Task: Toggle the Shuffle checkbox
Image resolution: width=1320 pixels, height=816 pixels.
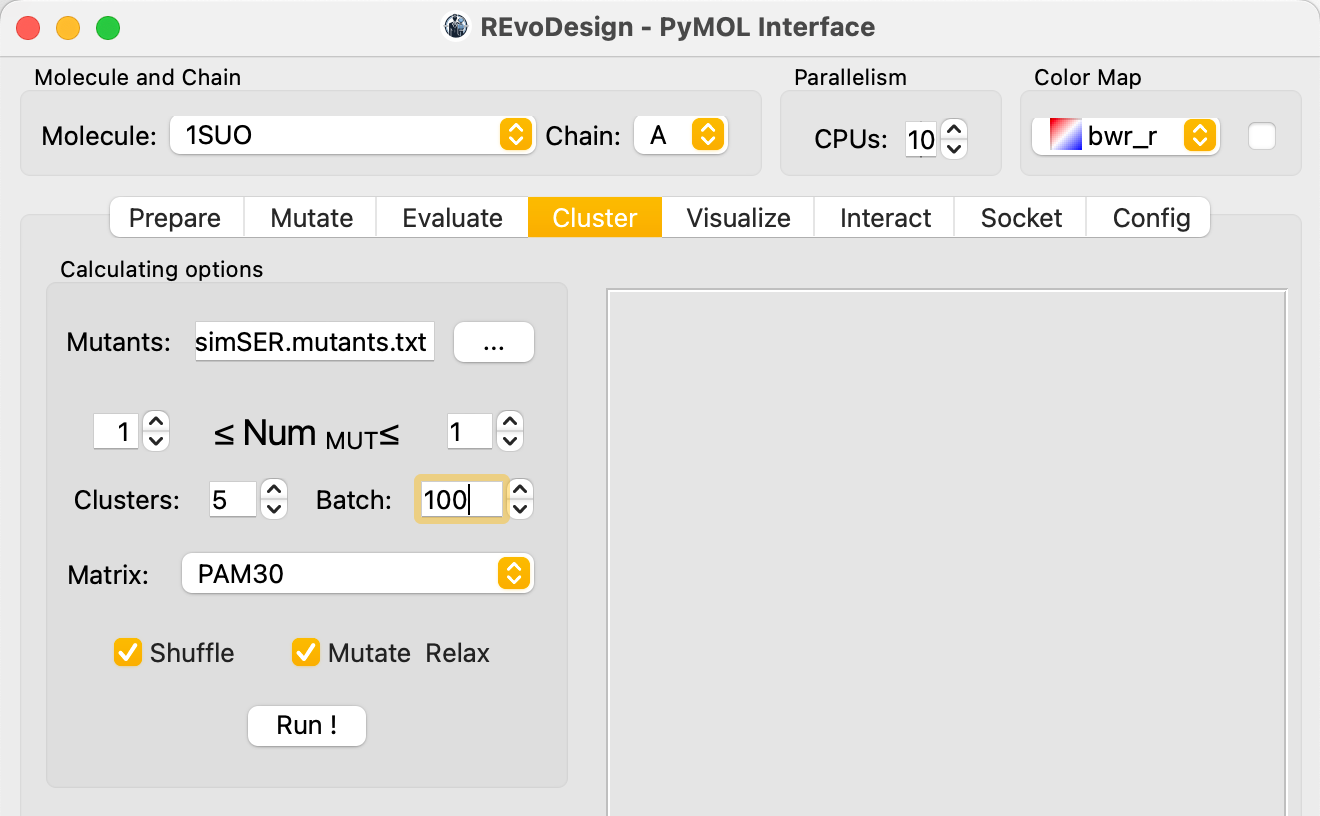Action: coord(128,653)
